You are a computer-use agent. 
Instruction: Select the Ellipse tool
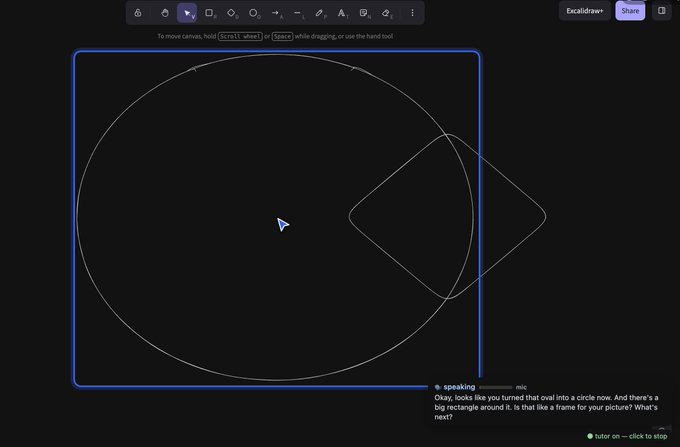[x=254, y=13]
